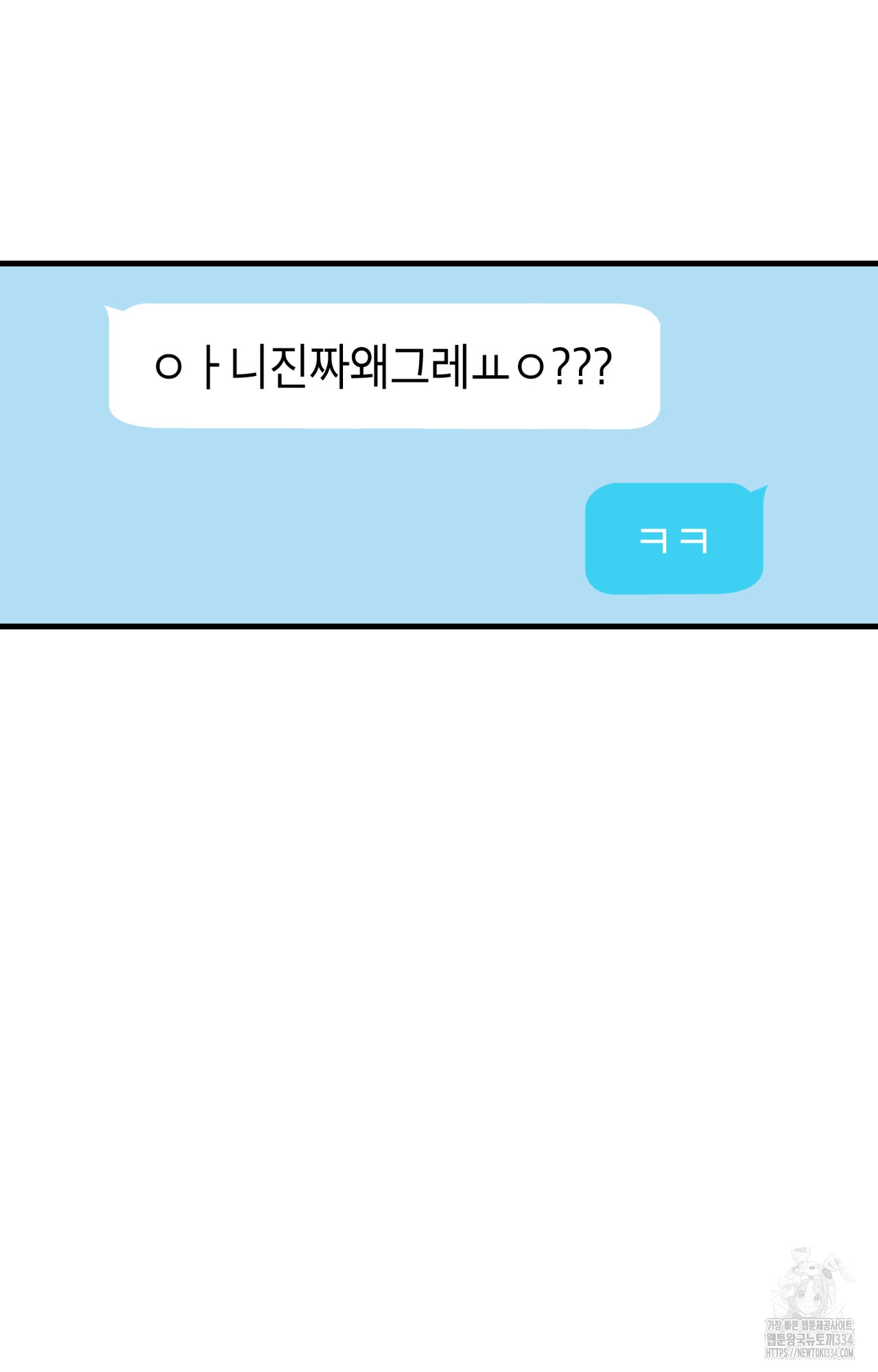878x1372 pixels.
Task: Click the second ㅋ in the reply
Action: [693, 540]
